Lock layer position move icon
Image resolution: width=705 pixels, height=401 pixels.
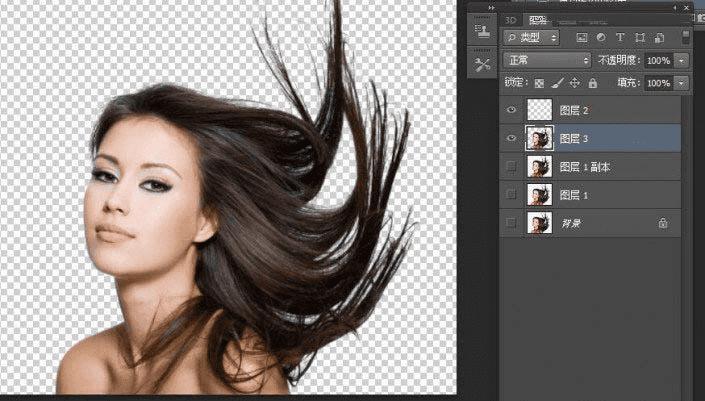(x=575, y=83)
